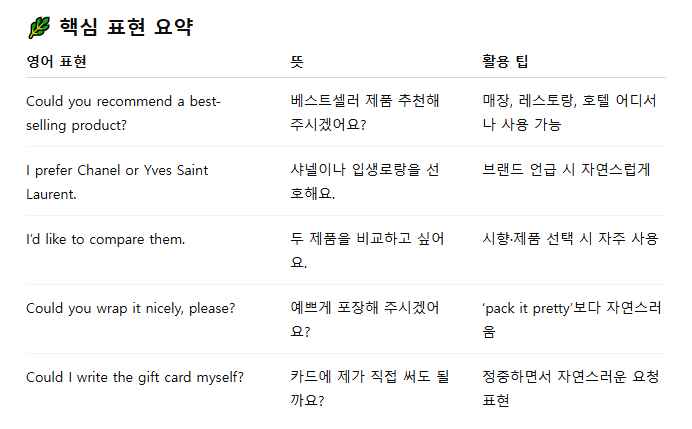Click the 시향·제품 선택 시 자주 사용 tip

point(570,239)
